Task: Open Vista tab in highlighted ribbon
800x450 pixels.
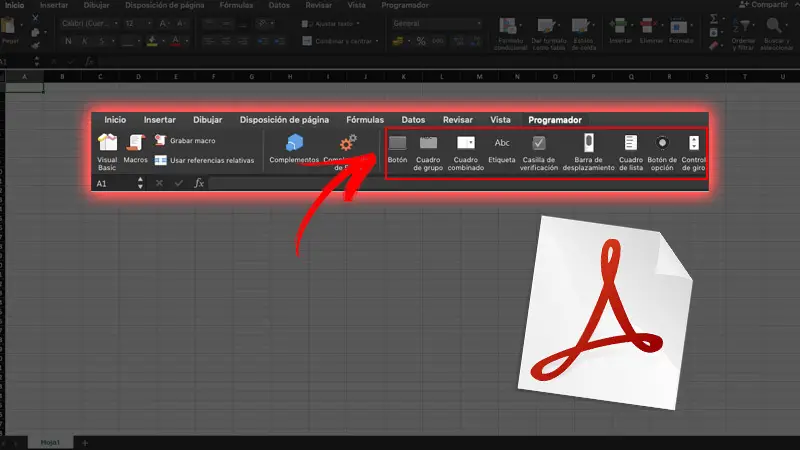Action: point(501,120)
